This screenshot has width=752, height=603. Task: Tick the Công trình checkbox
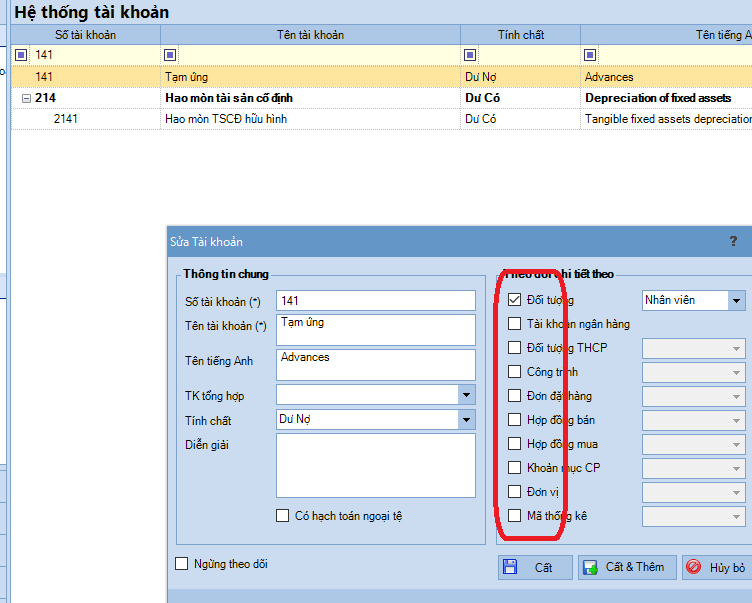pyautogui.click(x=514, y=372)
